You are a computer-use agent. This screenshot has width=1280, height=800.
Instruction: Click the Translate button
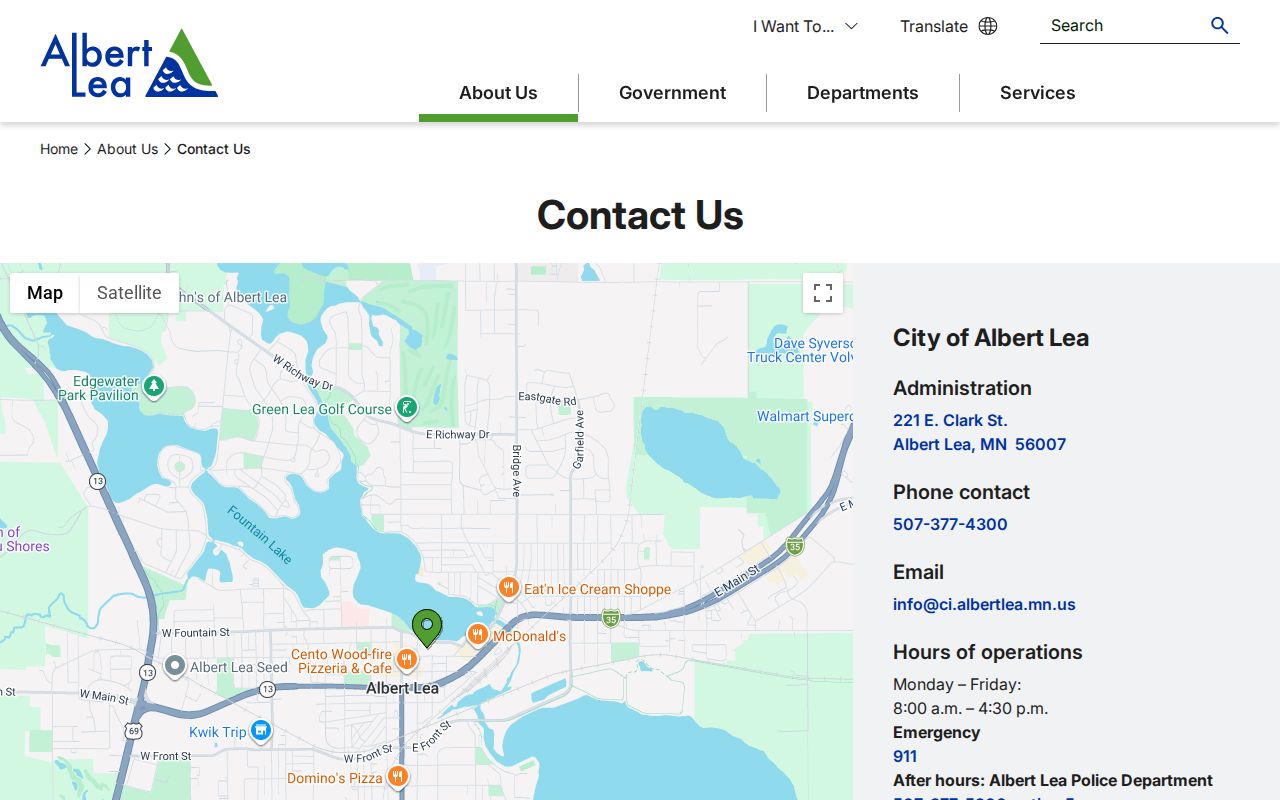[x=948, y=26]
